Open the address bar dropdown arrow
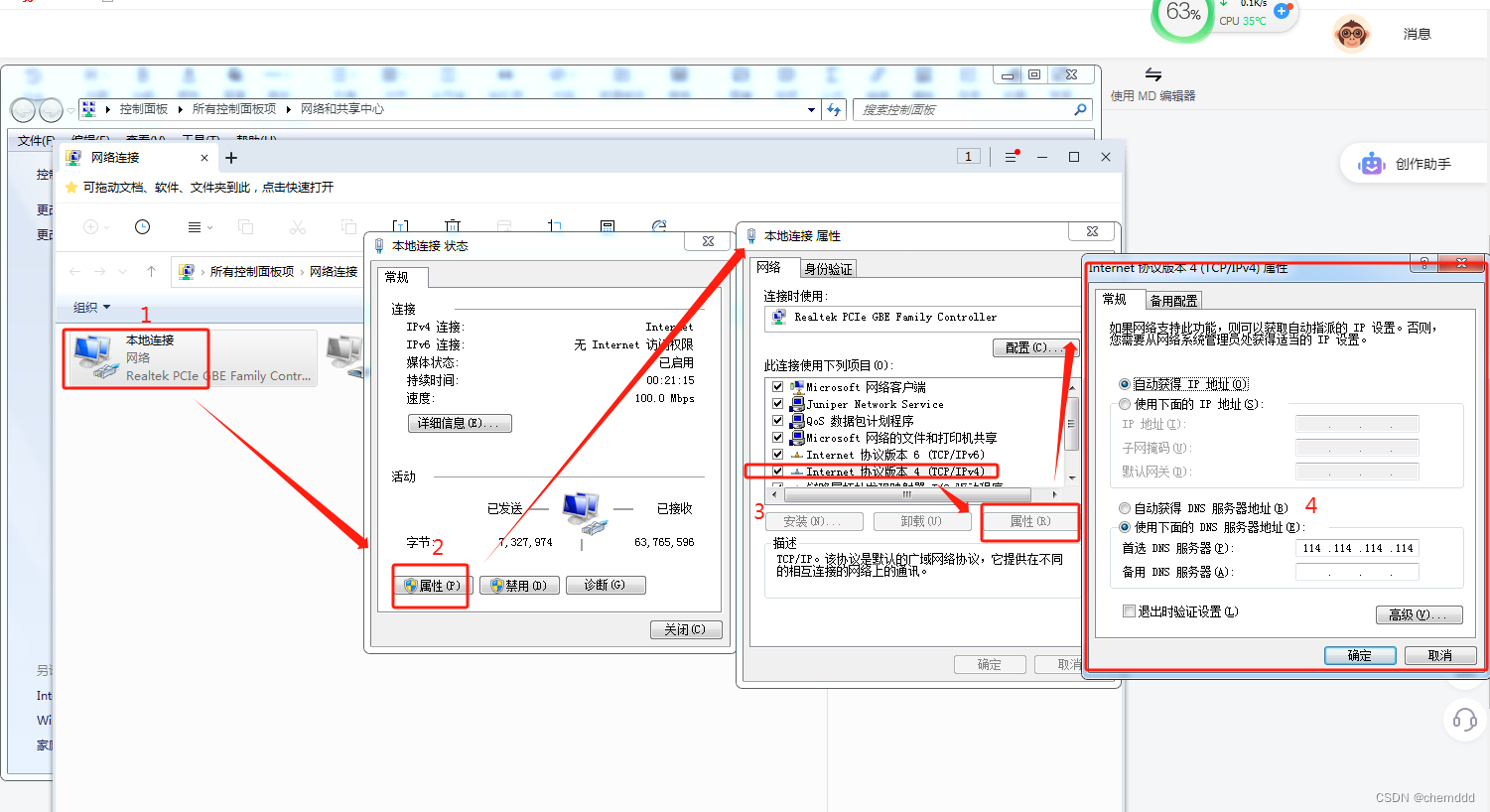1490x812 pixels. click(810, 109)
